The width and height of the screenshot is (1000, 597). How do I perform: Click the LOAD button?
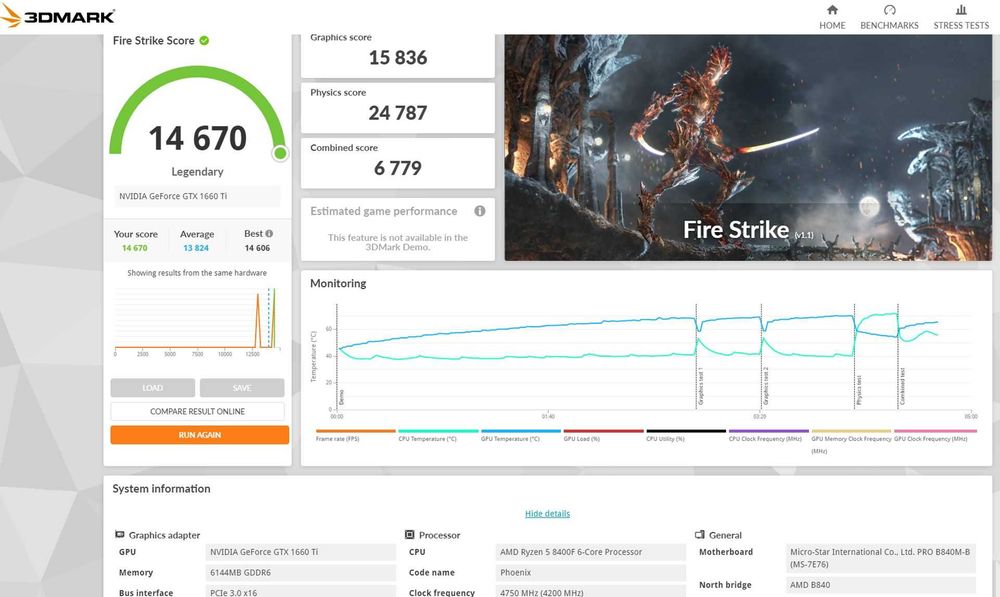(x=152, y=388)
